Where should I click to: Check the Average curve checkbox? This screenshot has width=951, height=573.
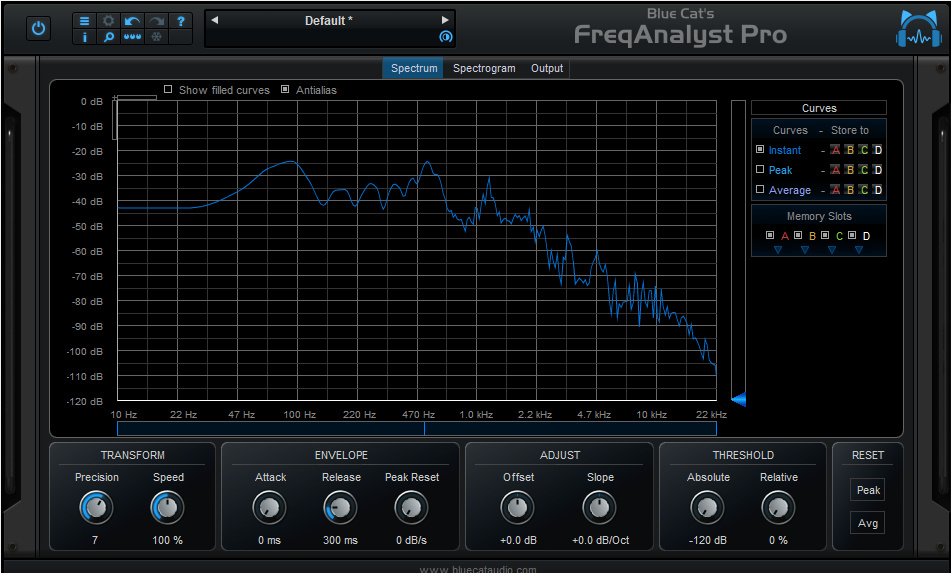click(x=760, y=189)
